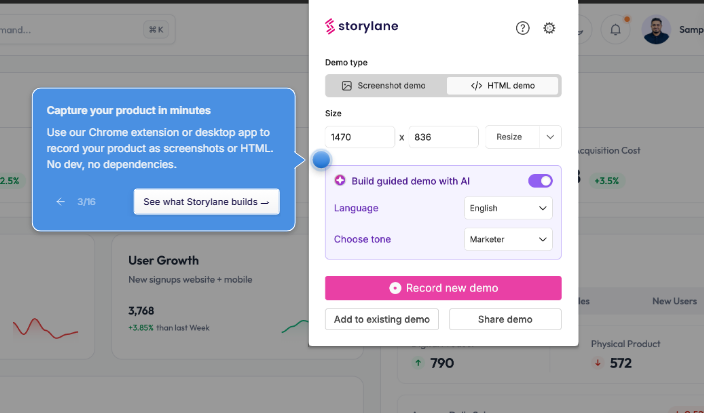This screenshot has width=704, height=413.
Task: Click the blue hotspot beacon dot
Action: point(321,160)
